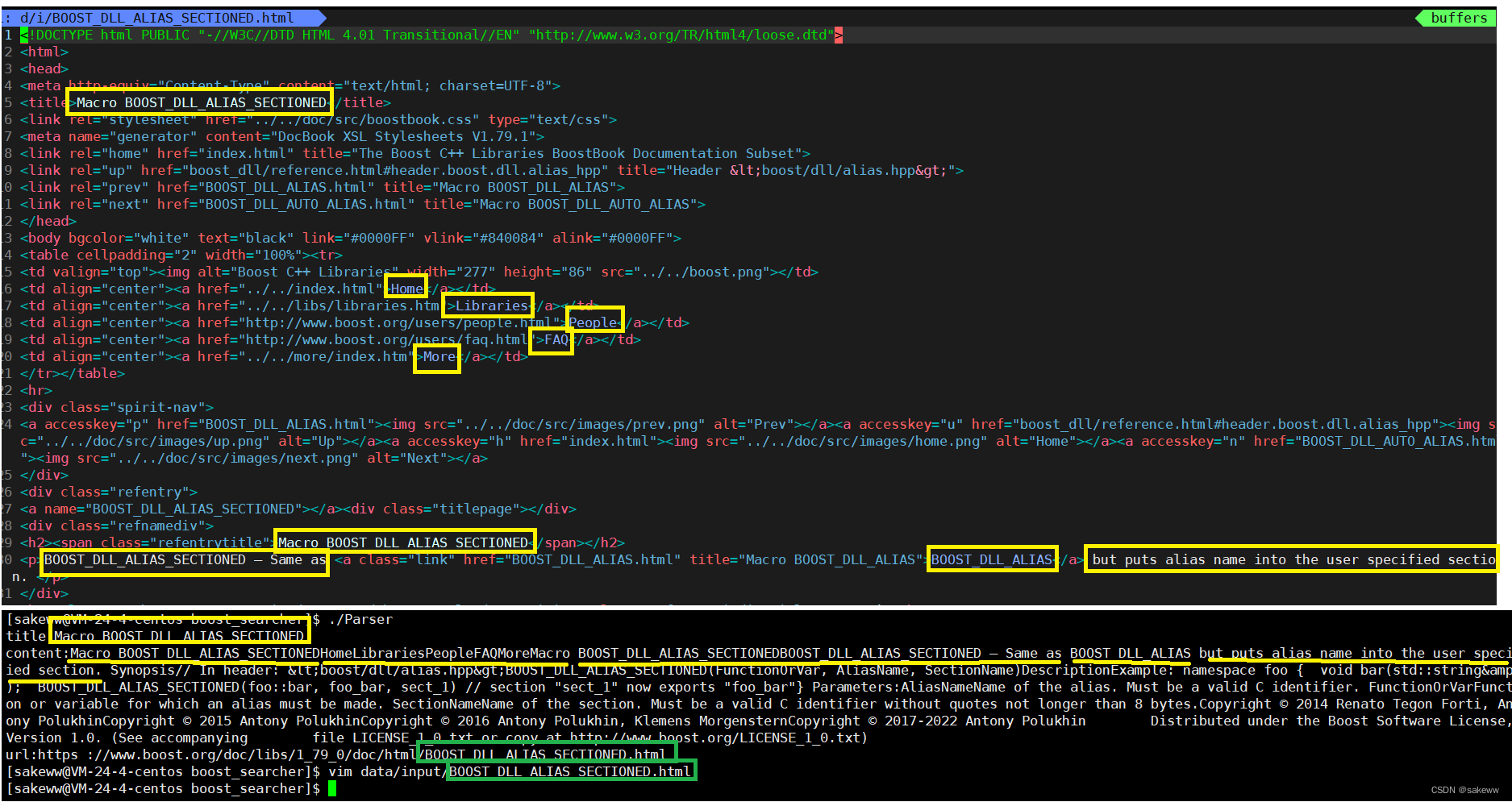The width and height of the screenshot is (1512, 802).
Task: Click table cellpadding="2" line
Action: [181, 255]
